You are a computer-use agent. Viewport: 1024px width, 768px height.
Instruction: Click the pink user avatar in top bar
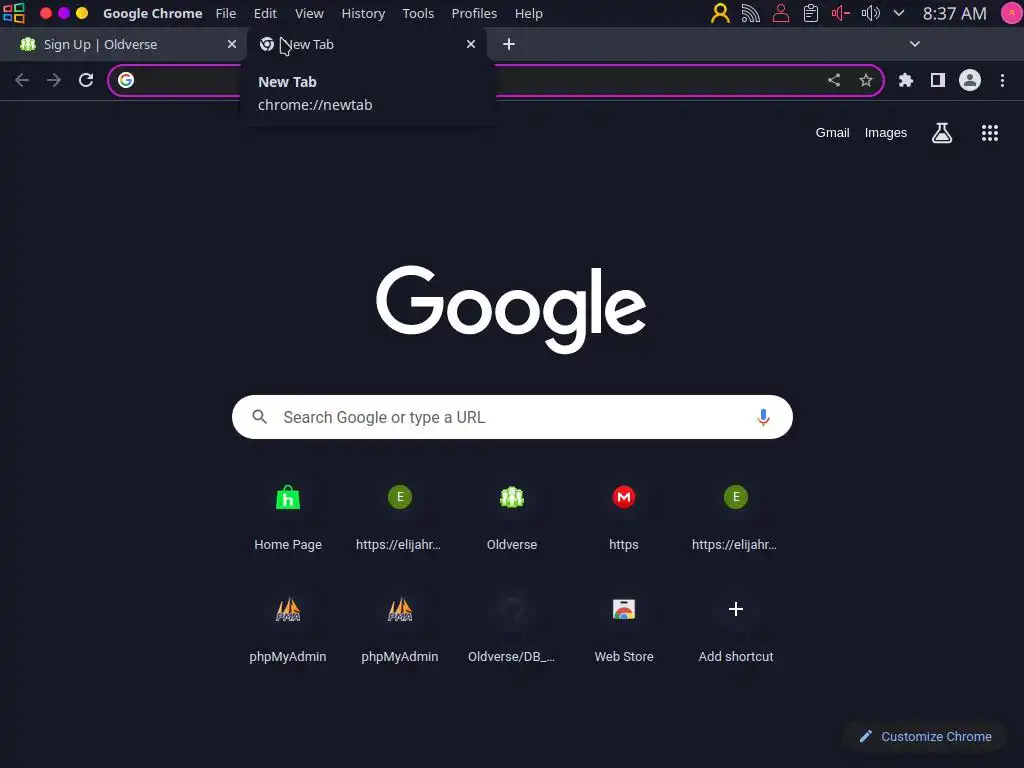(x=1012, y=13)
